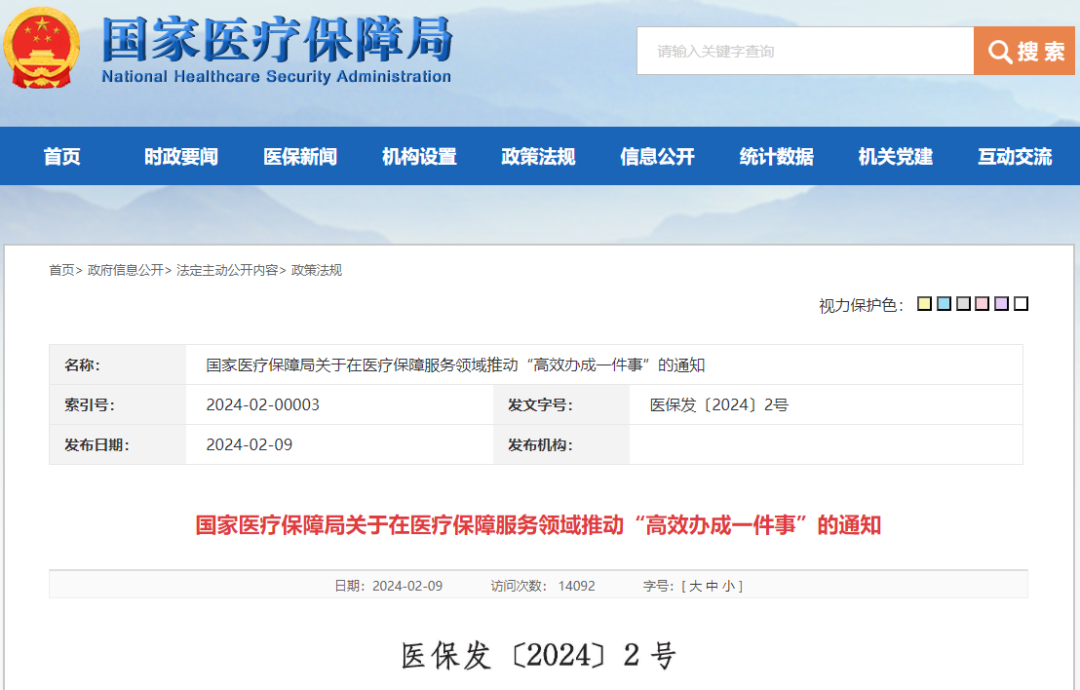The image size is (1080, 690).
Task: Set font size to 大
Action: tap(695, 586)
